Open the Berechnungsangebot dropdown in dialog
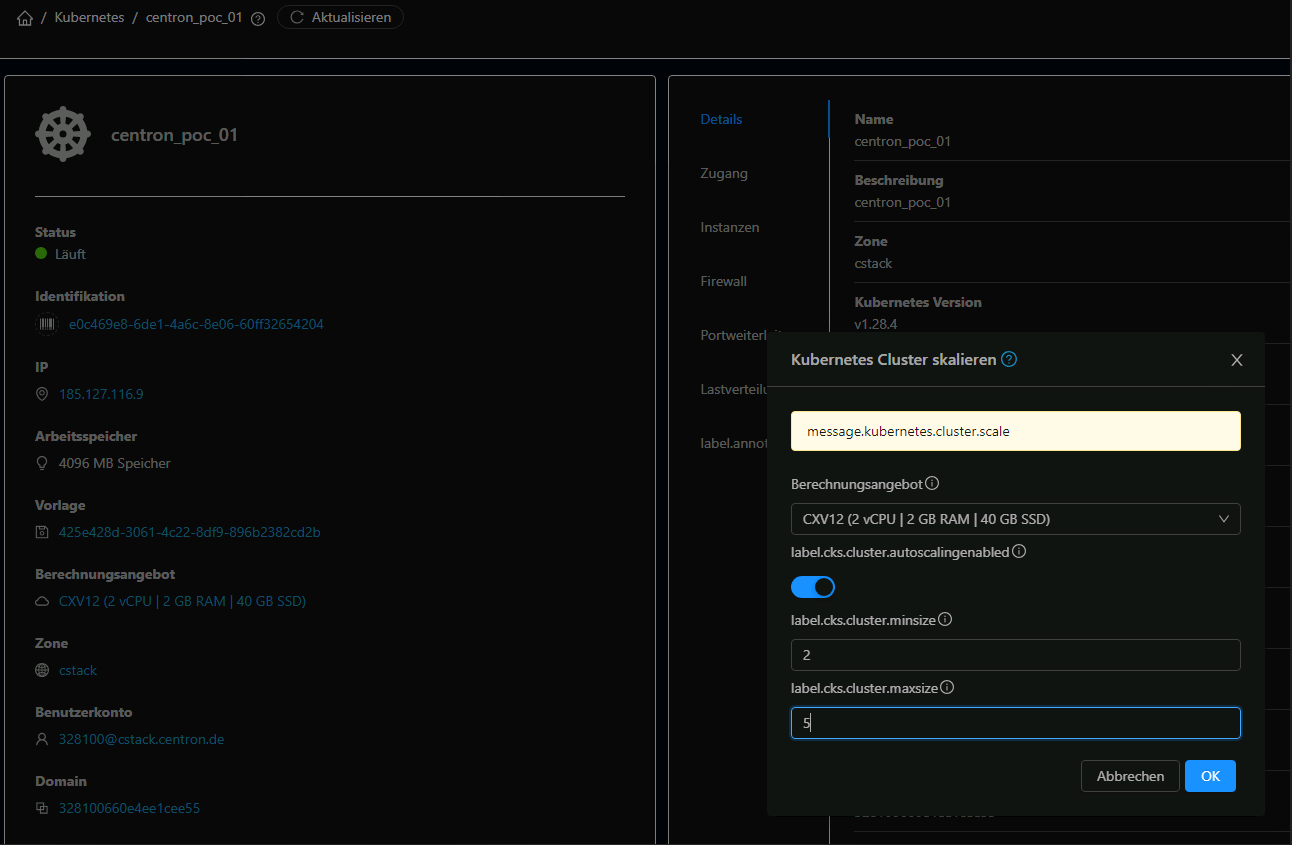1292x845 pixels. tap(1015, 519)
